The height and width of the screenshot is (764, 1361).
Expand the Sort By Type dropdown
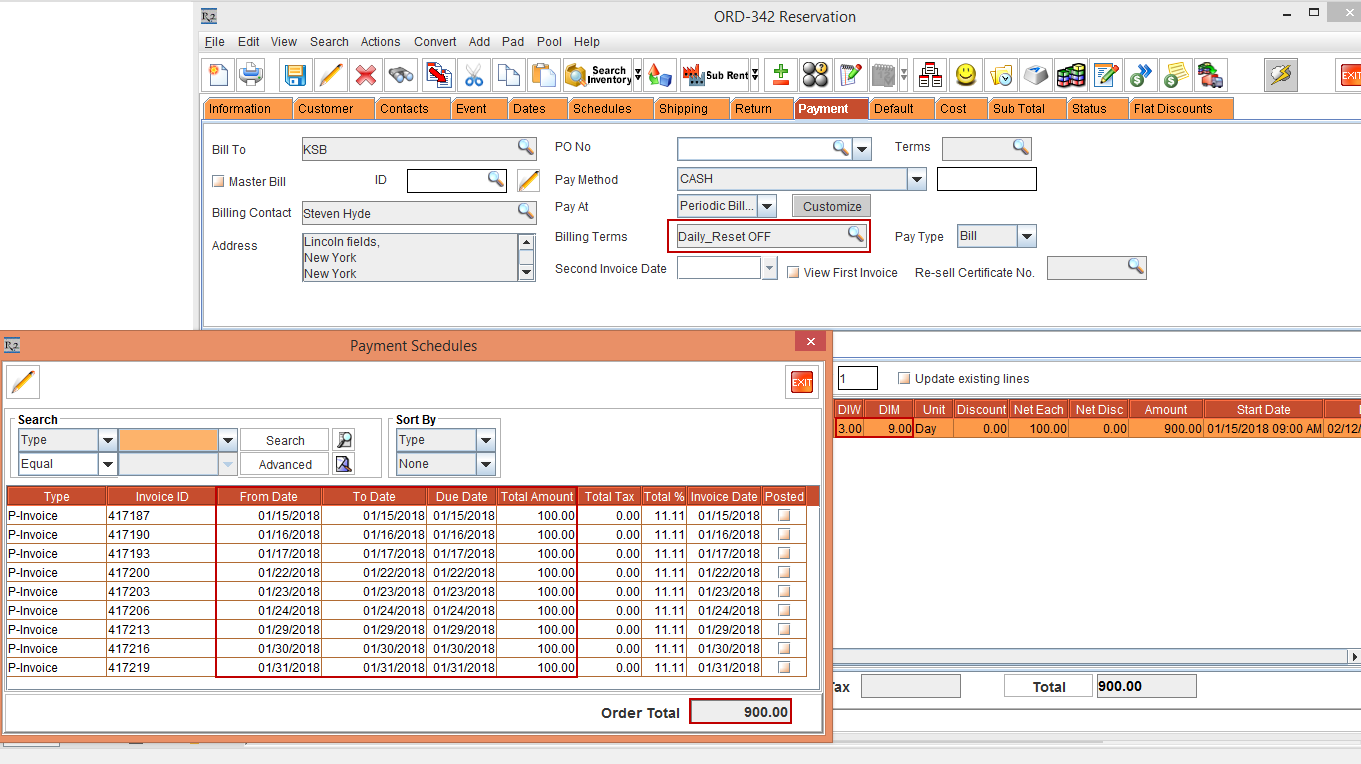[x=486, y=440]
